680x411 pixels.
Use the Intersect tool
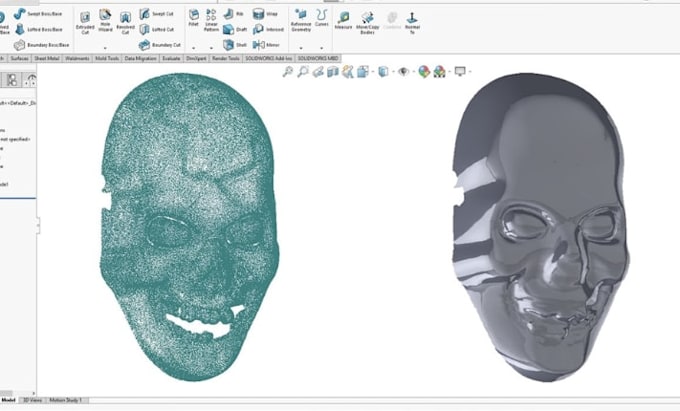[x=268, y=29]
